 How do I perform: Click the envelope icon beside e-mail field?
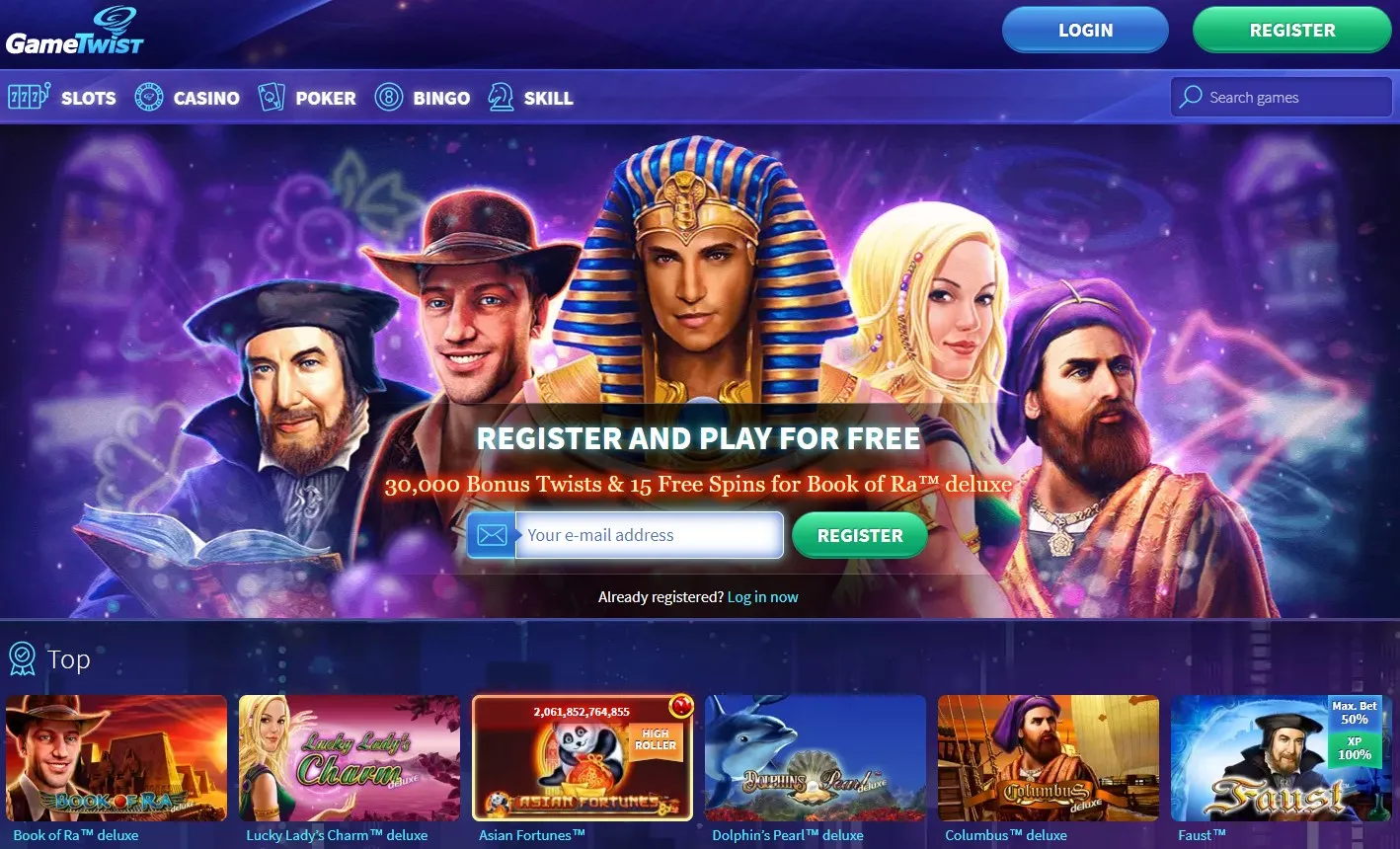pyautogui.click(x=492, y=535)
